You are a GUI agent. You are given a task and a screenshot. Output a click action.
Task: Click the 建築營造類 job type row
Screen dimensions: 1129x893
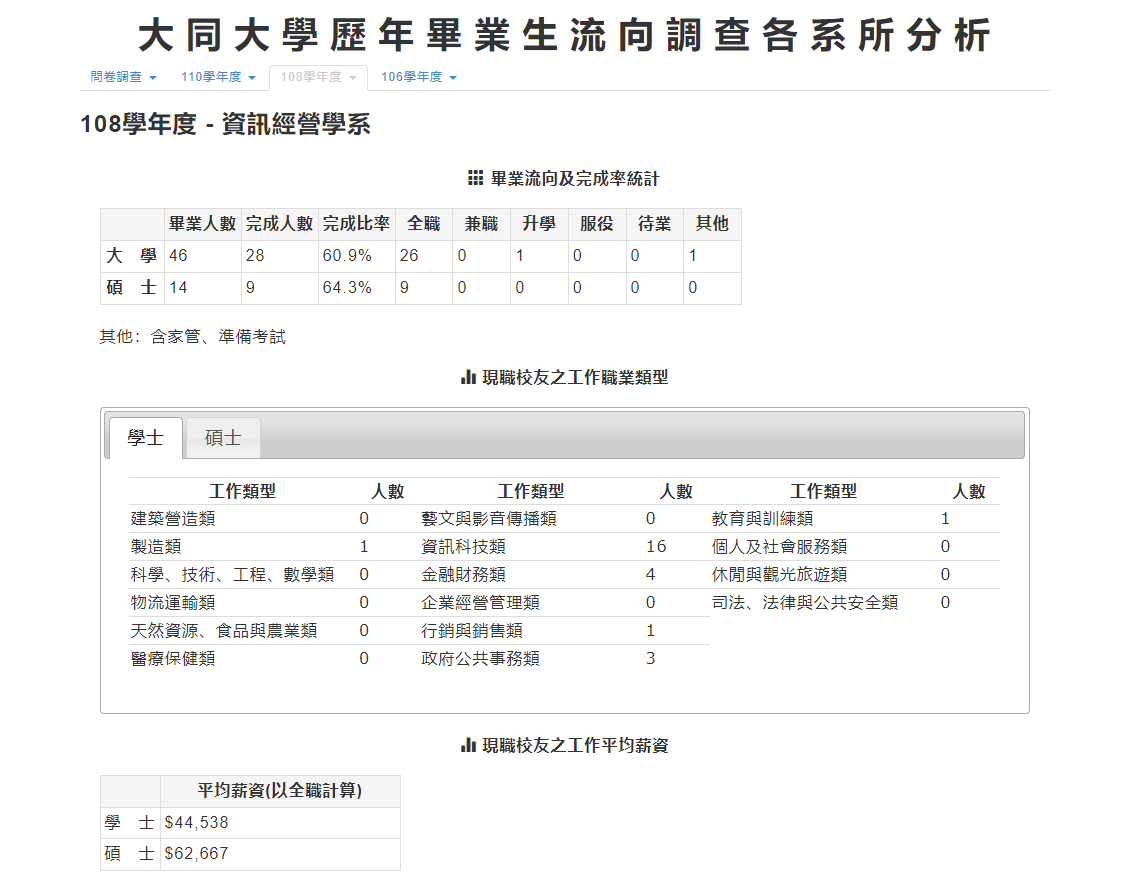[274, 519]
